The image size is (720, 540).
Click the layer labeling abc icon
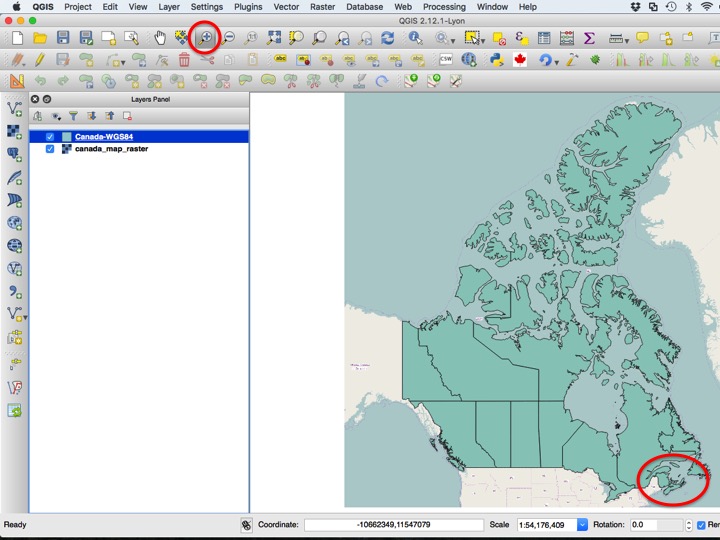[x=280, y=59]
